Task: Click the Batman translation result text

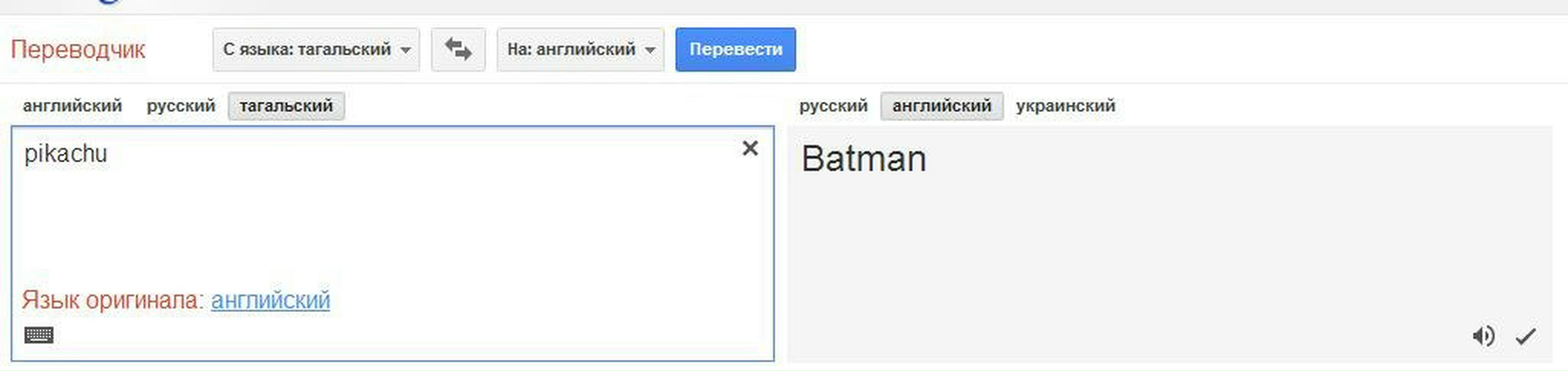Action: point(863,159)
